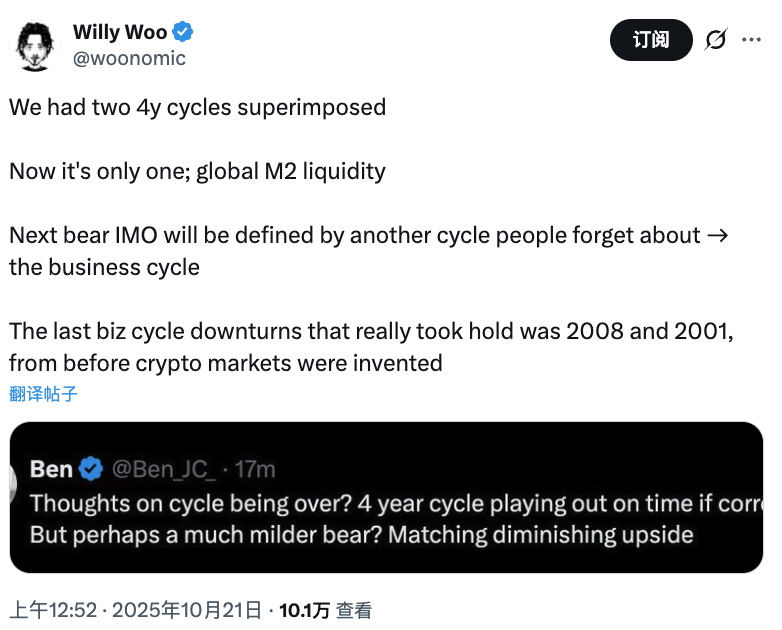
Task: View the 10.1万 查看 view count
Action: [325, 609]
